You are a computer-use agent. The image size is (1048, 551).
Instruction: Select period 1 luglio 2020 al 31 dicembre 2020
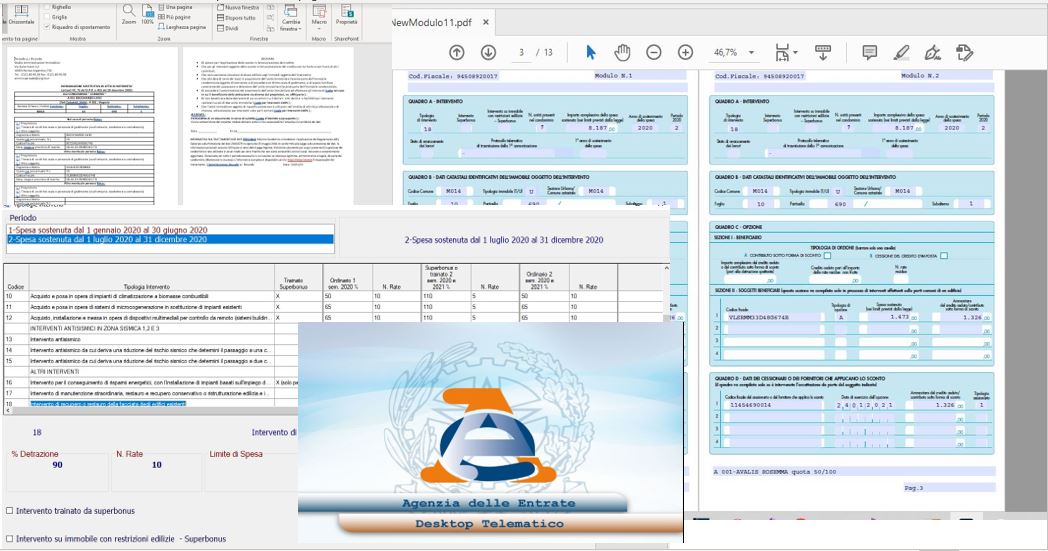coord(170,239)
